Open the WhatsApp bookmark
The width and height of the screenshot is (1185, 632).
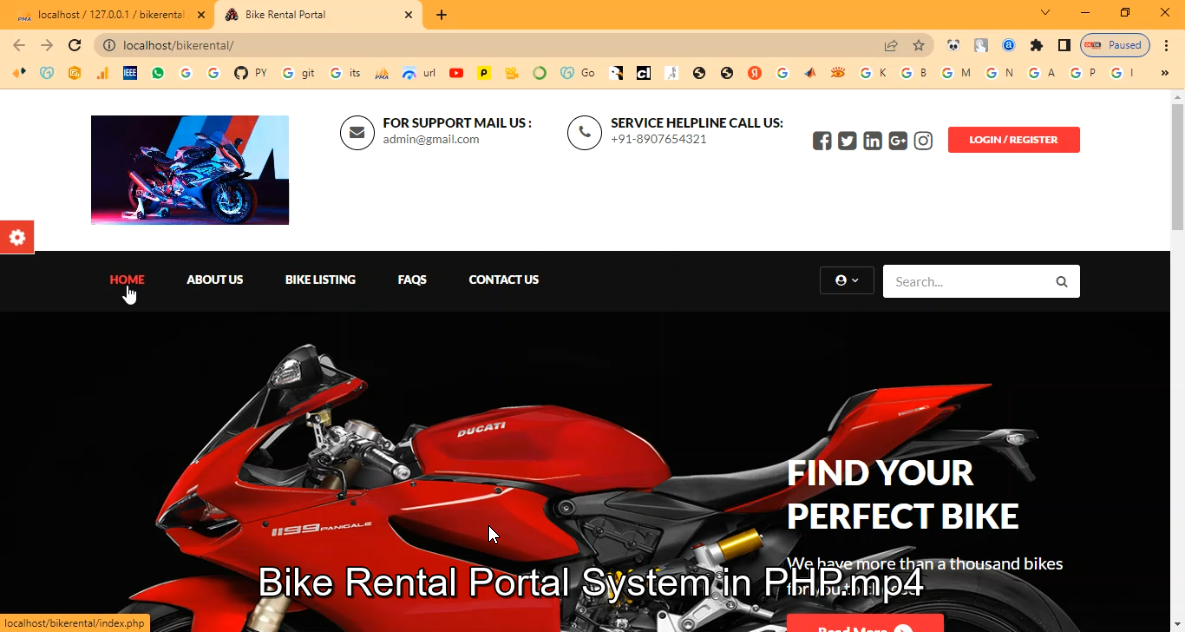click(158, 73)
